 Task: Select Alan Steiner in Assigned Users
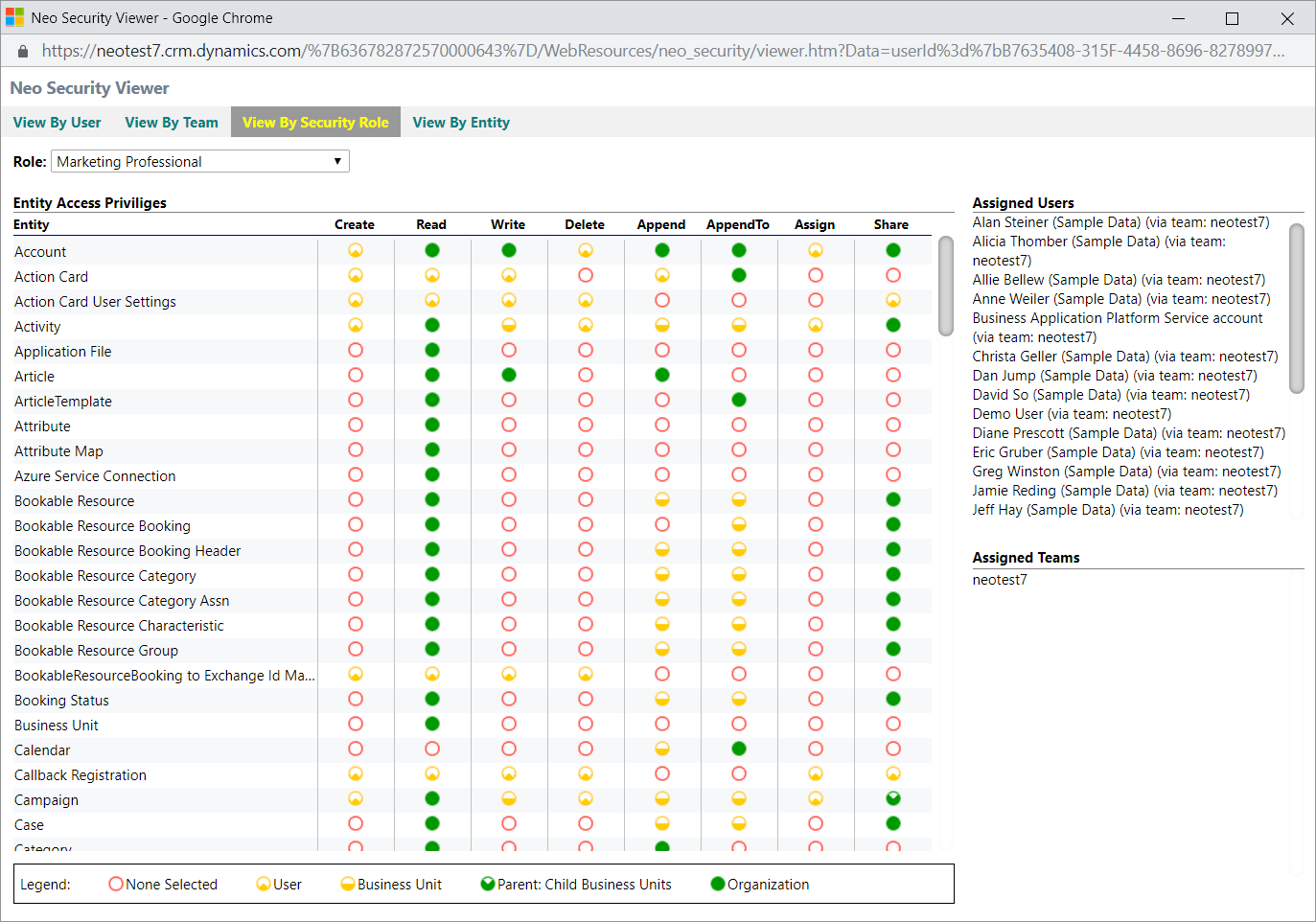coord(1120,222)
